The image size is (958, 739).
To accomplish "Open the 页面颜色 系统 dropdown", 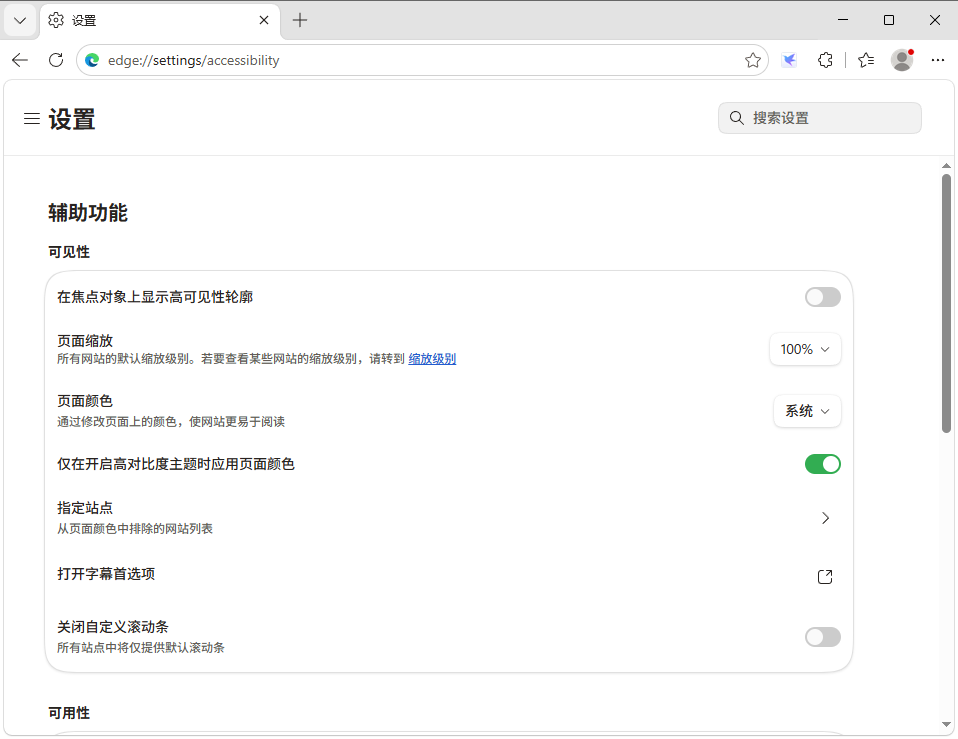I will coord(807,411).
